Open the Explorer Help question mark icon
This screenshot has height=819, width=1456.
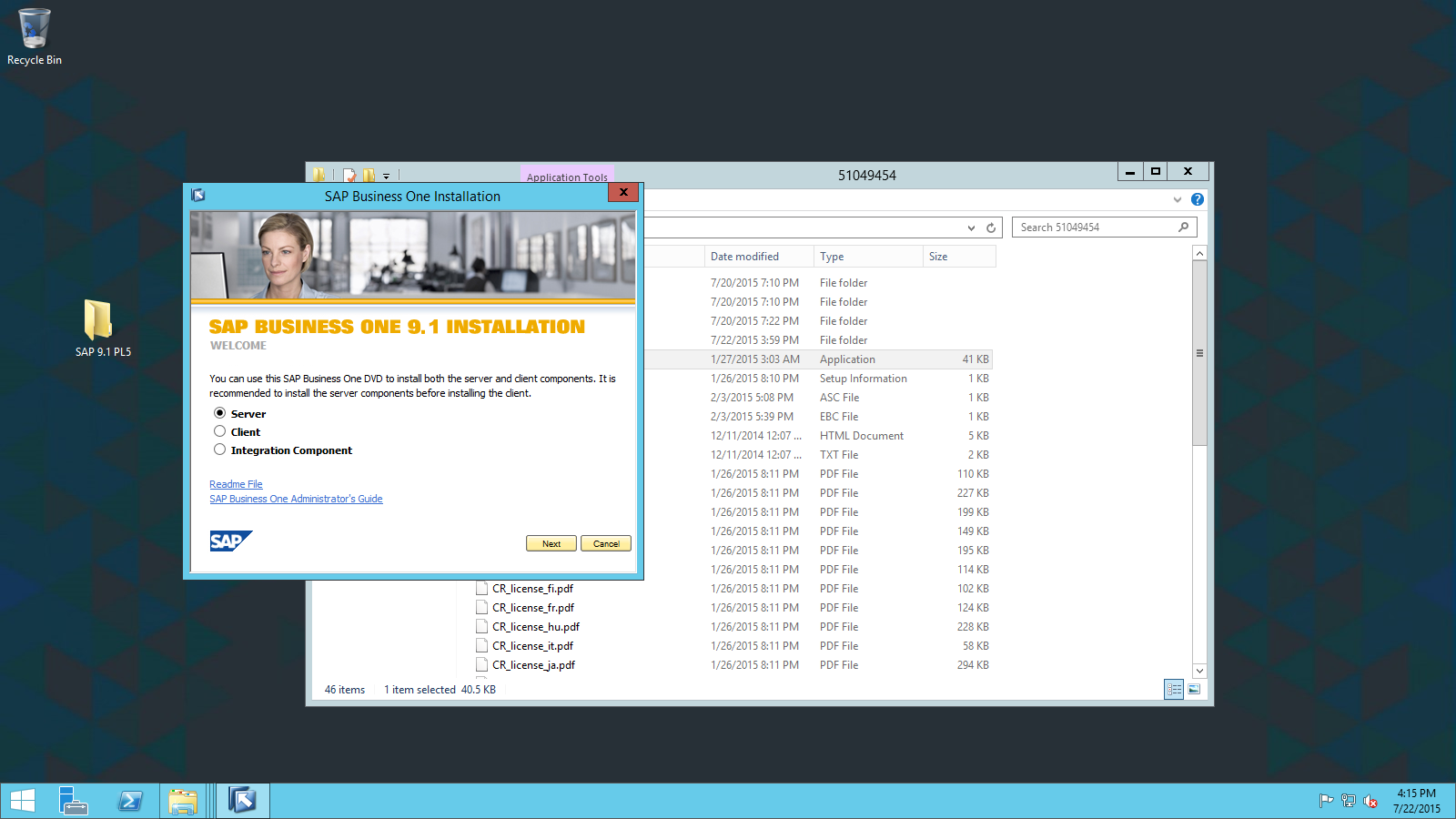click(1198, 199)
